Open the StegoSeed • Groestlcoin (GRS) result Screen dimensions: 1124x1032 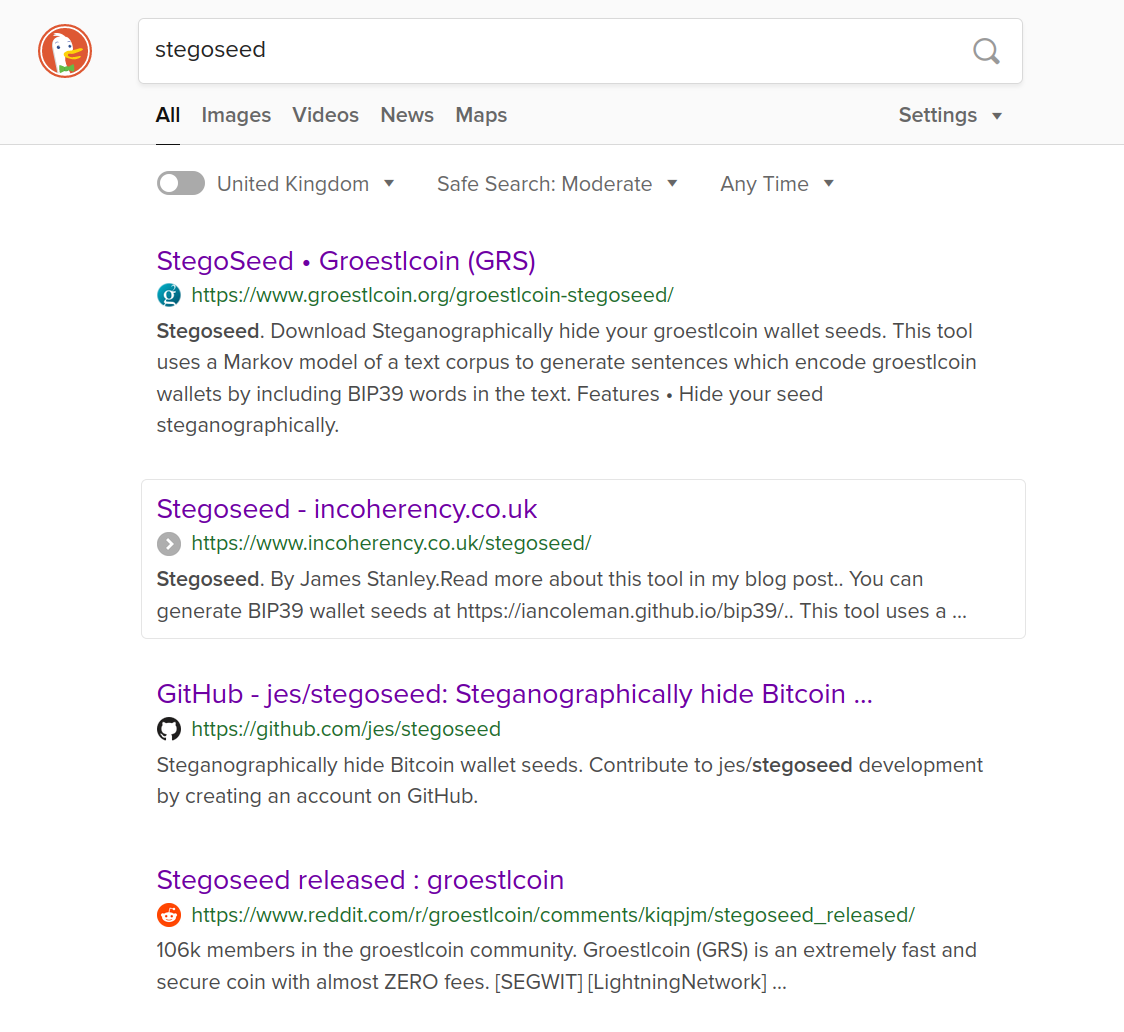[x=346, y=261]
